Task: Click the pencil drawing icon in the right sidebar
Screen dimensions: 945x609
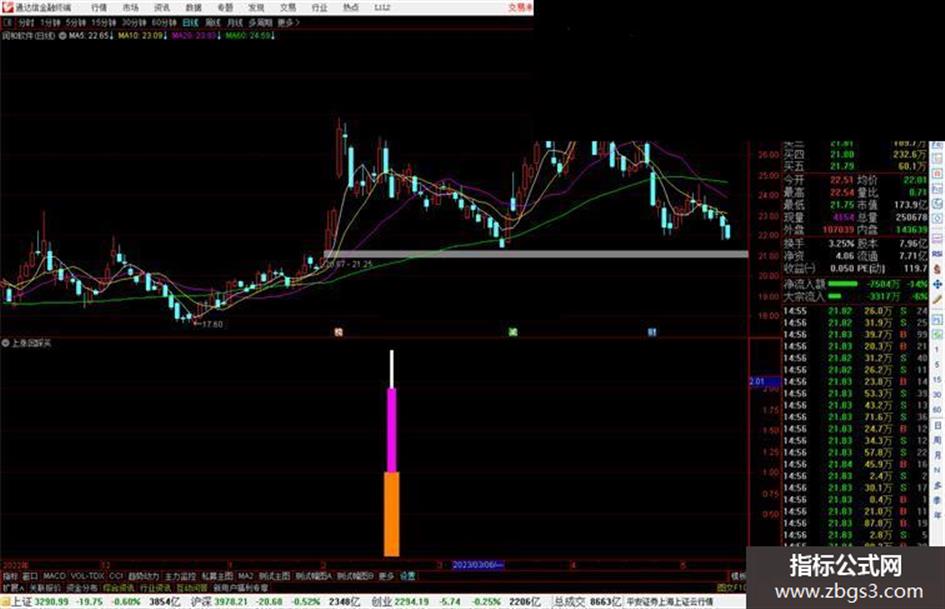Action: click(x=937, y=299)
